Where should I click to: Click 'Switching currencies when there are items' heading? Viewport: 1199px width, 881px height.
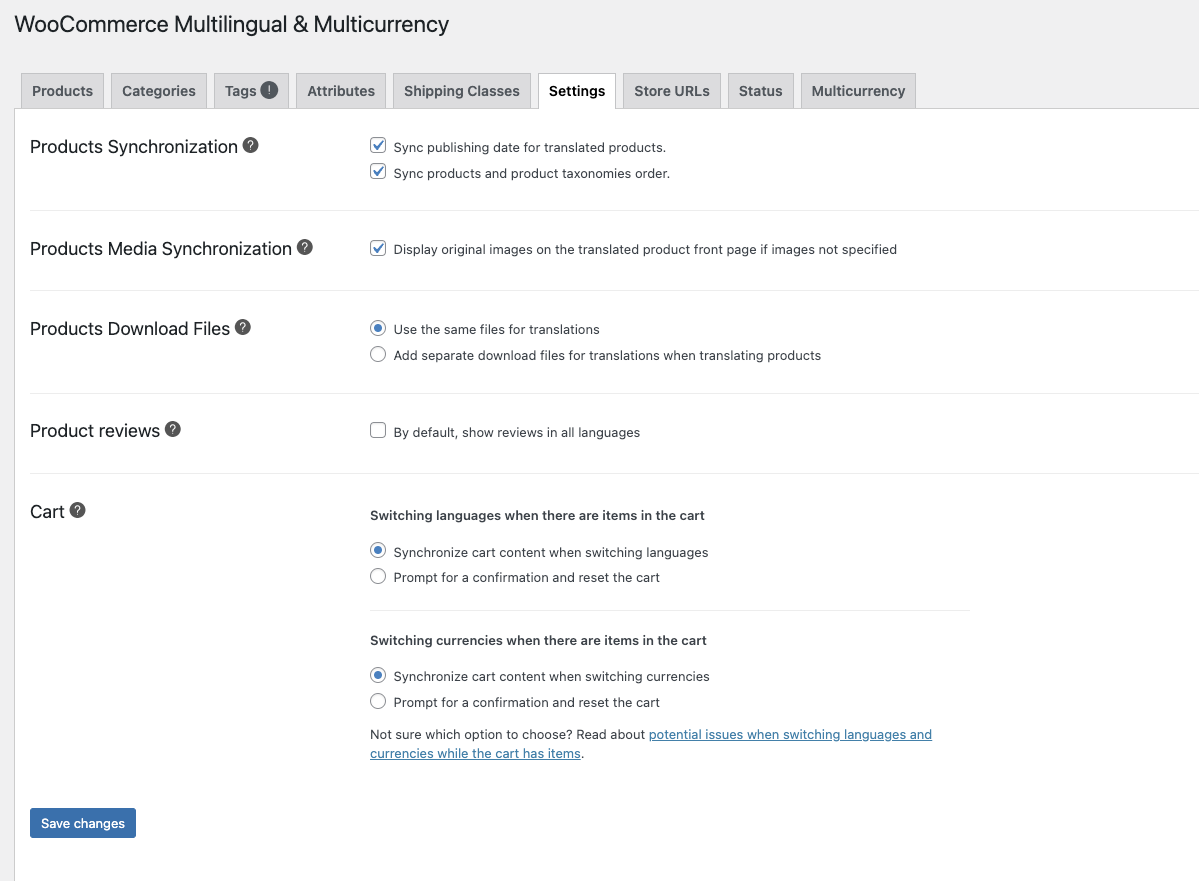coord(538,640)
